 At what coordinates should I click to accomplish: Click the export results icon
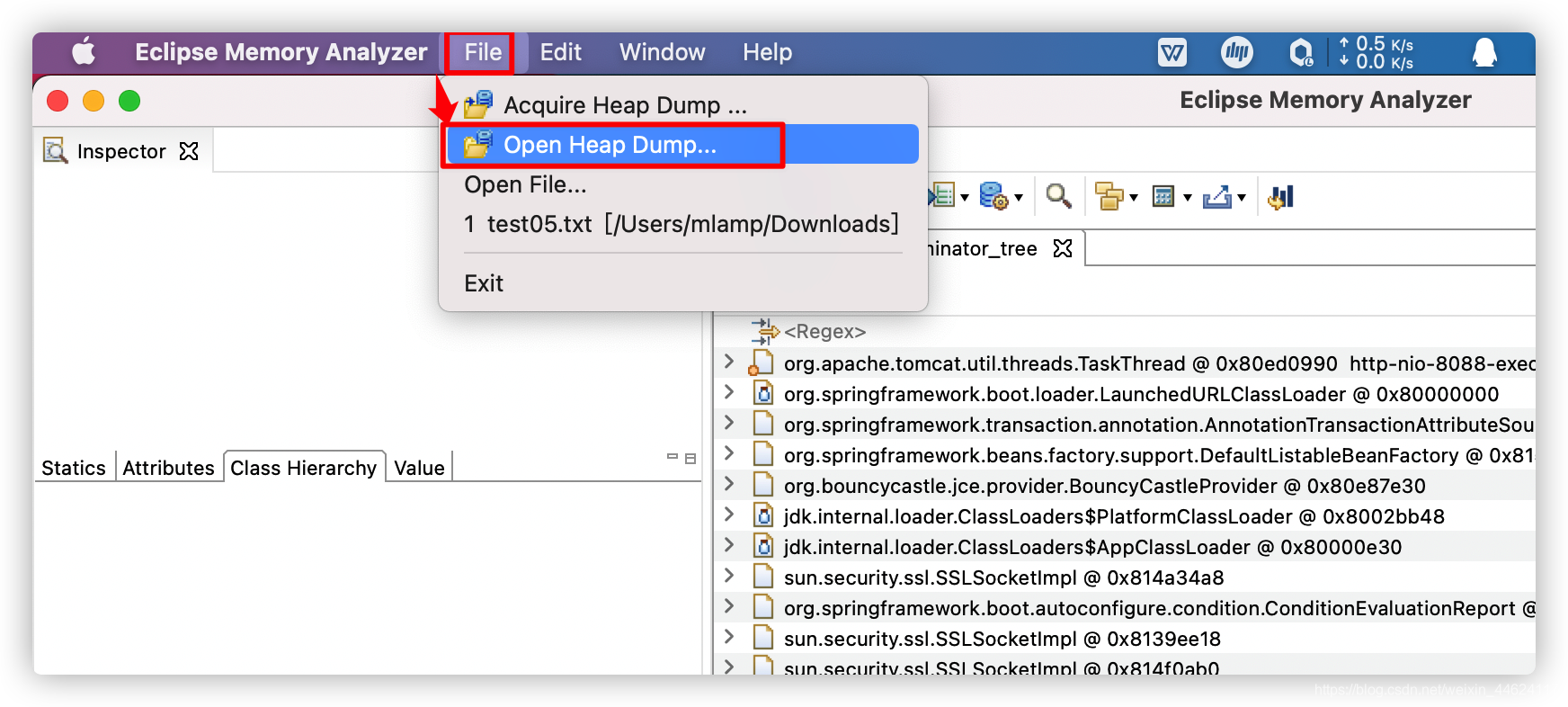click(x=1216, y=196)
